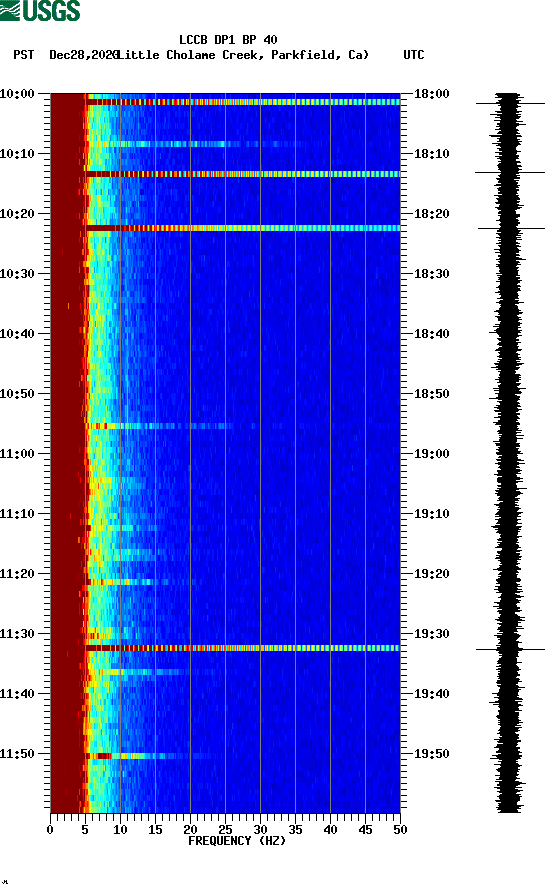
Task: Click the 11:10 PST time label
Action: (x=17, y=514)
